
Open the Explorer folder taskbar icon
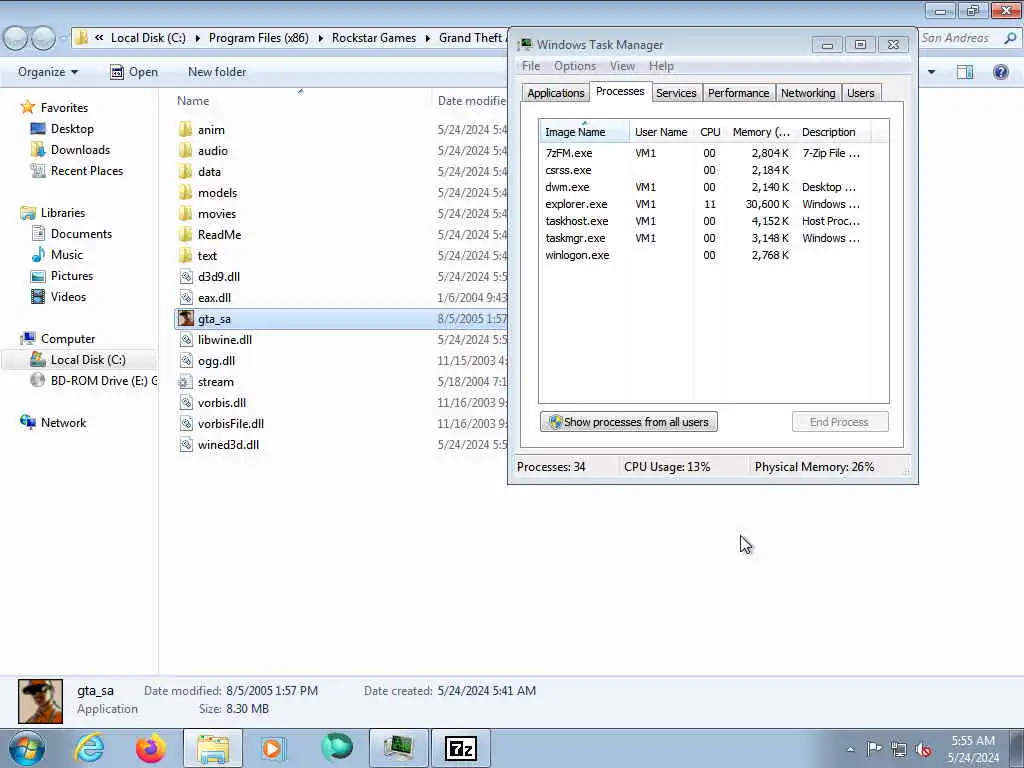point(213,748)
